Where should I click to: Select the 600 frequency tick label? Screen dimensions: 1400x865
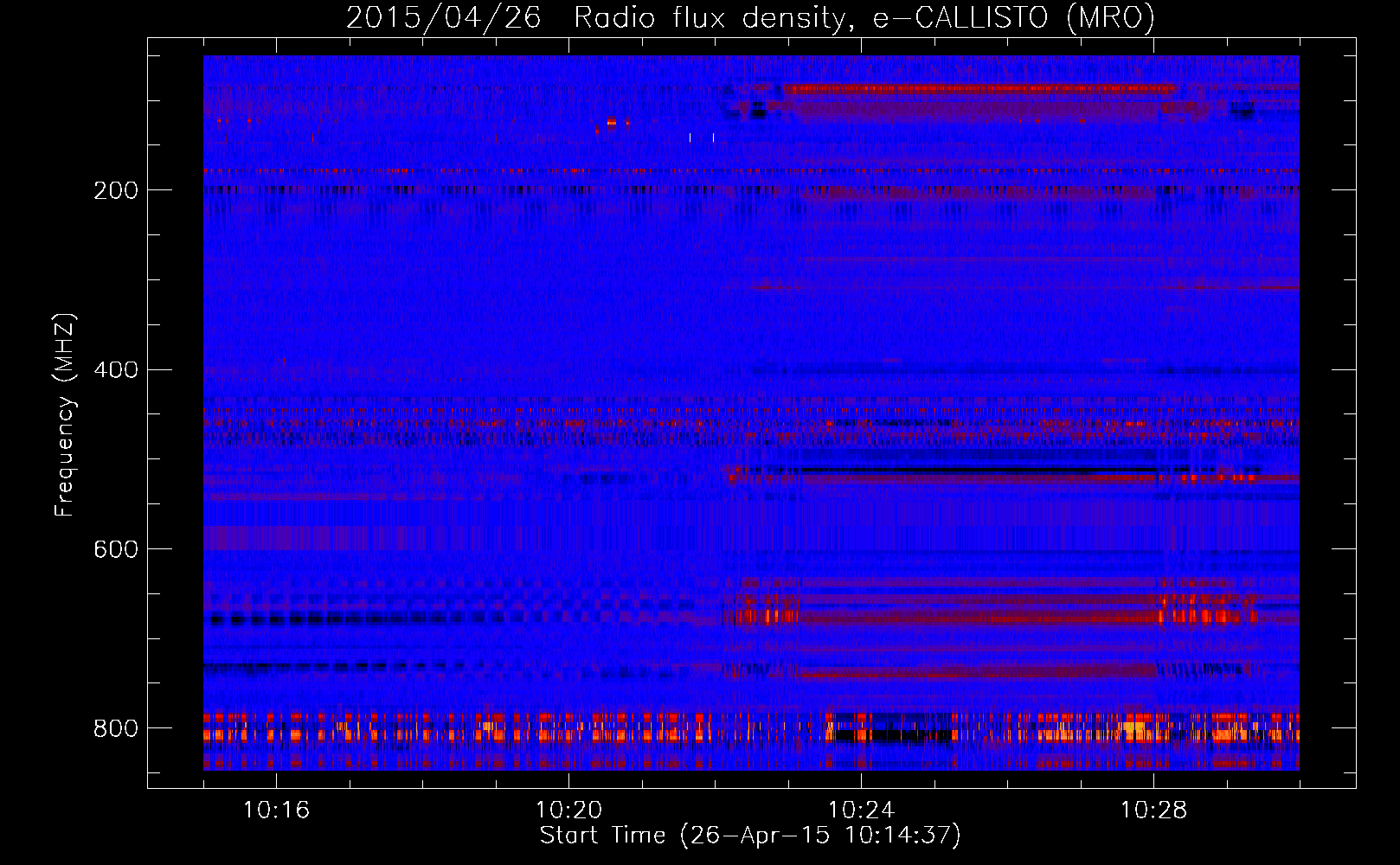tap(115, 549)
